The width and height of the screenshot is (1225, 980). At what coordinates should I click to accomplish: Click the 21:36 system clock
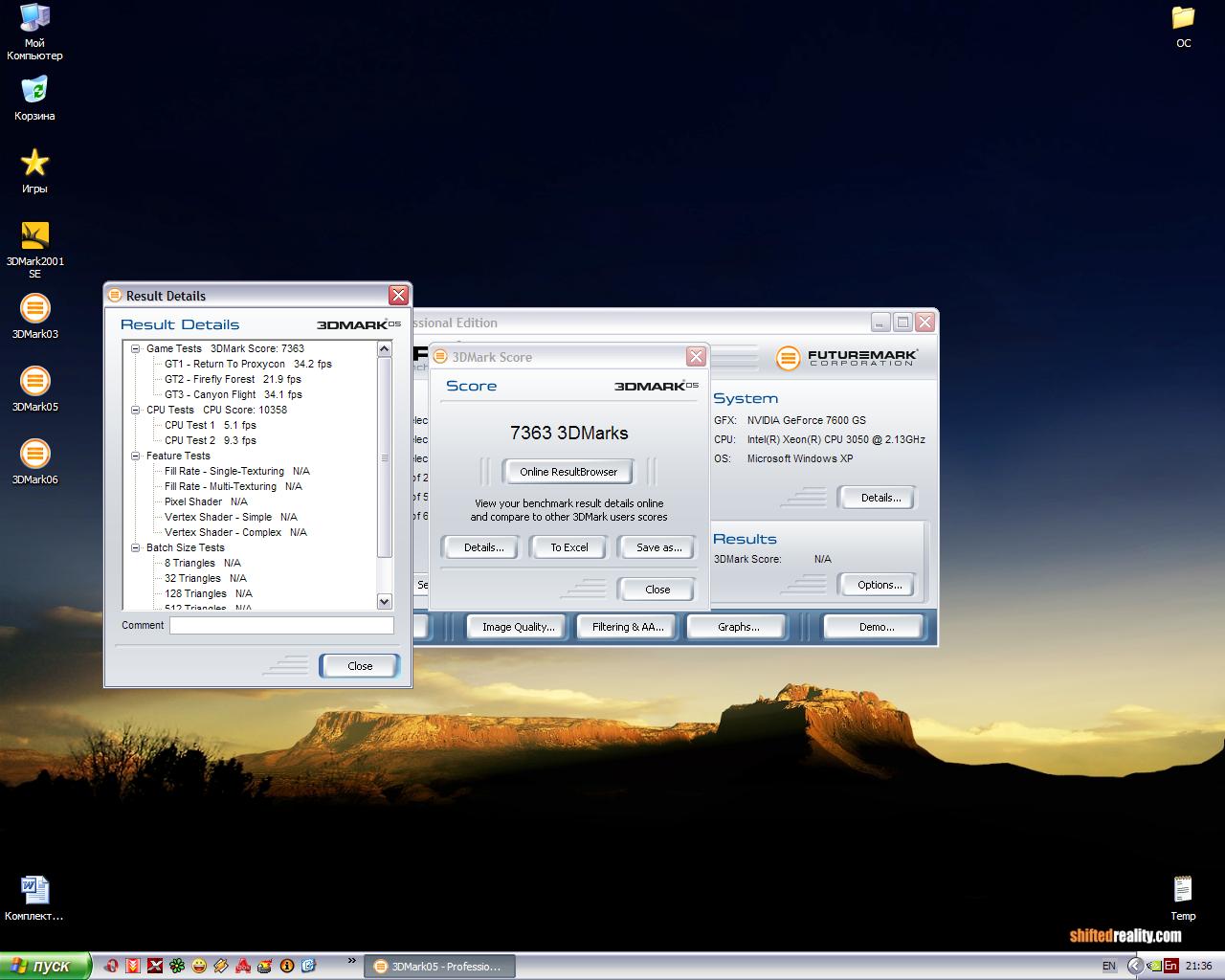1198,967
